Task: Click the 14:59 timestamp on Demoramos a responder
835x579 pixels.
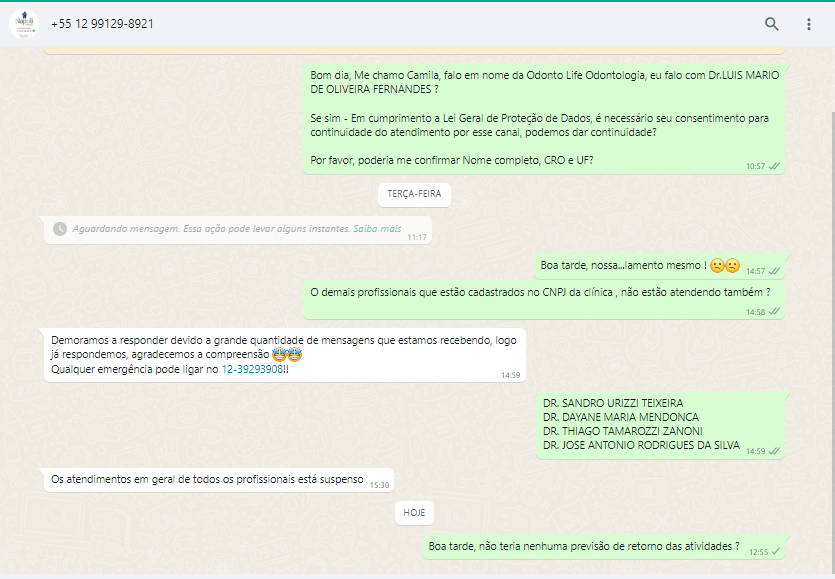Action: coord(510,376)
